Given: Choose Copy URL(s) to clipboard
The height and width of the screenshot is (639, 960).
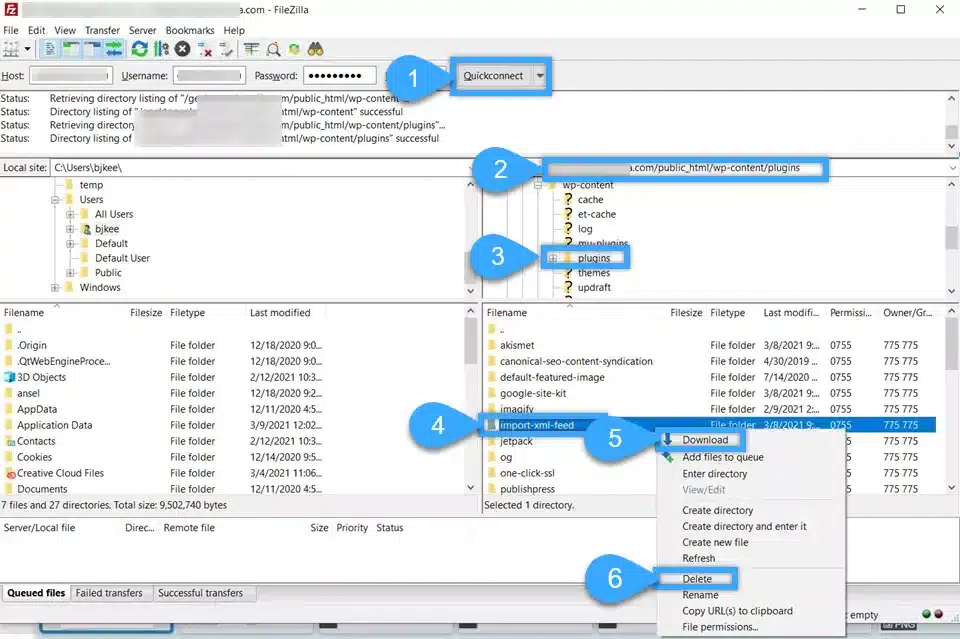Looking at the screenshot, I should tap(737, 611).
